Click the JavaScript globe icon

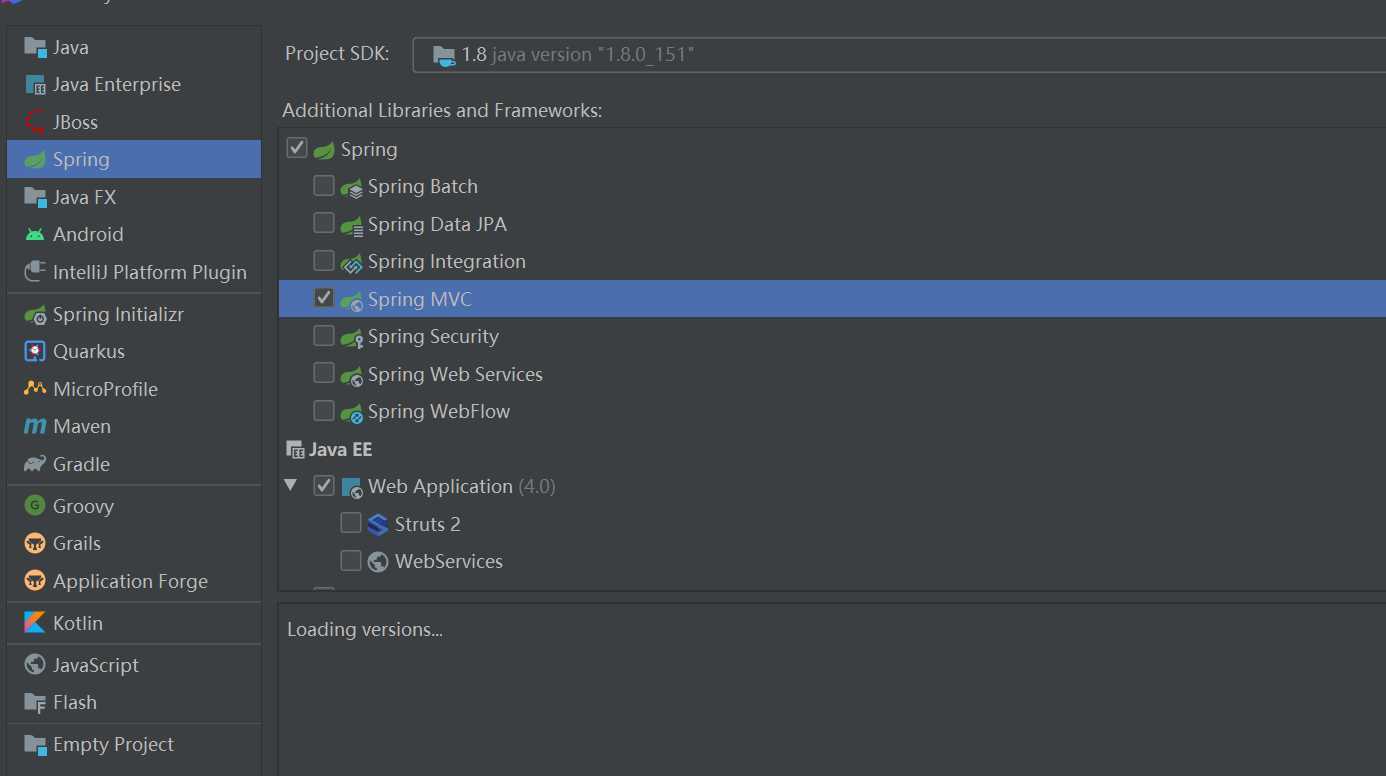[x=35, y=665]
